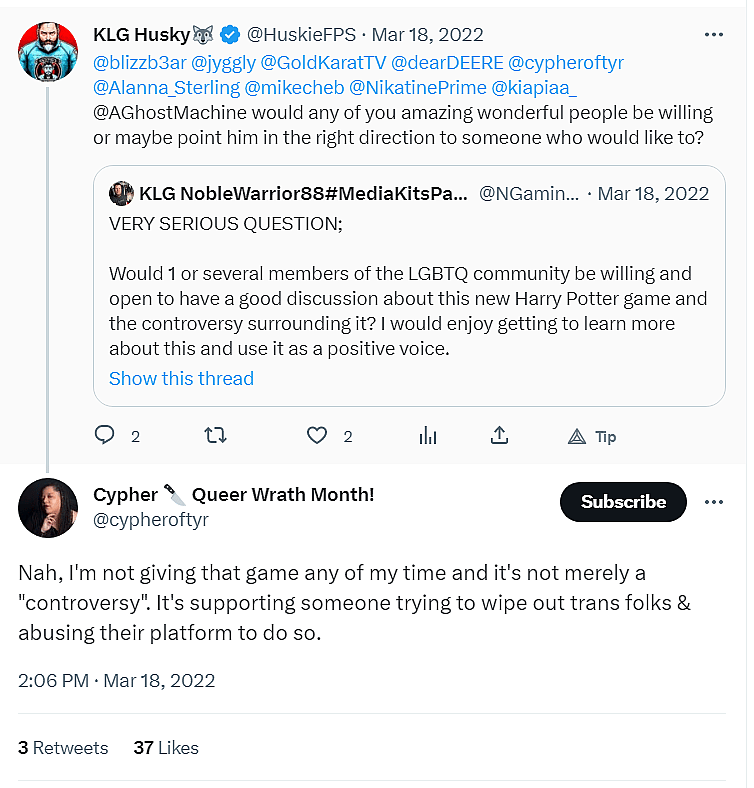Viewport: 754px width, 788px height.
Task: View the 3 Retweets list
Action: pos(63,747)
